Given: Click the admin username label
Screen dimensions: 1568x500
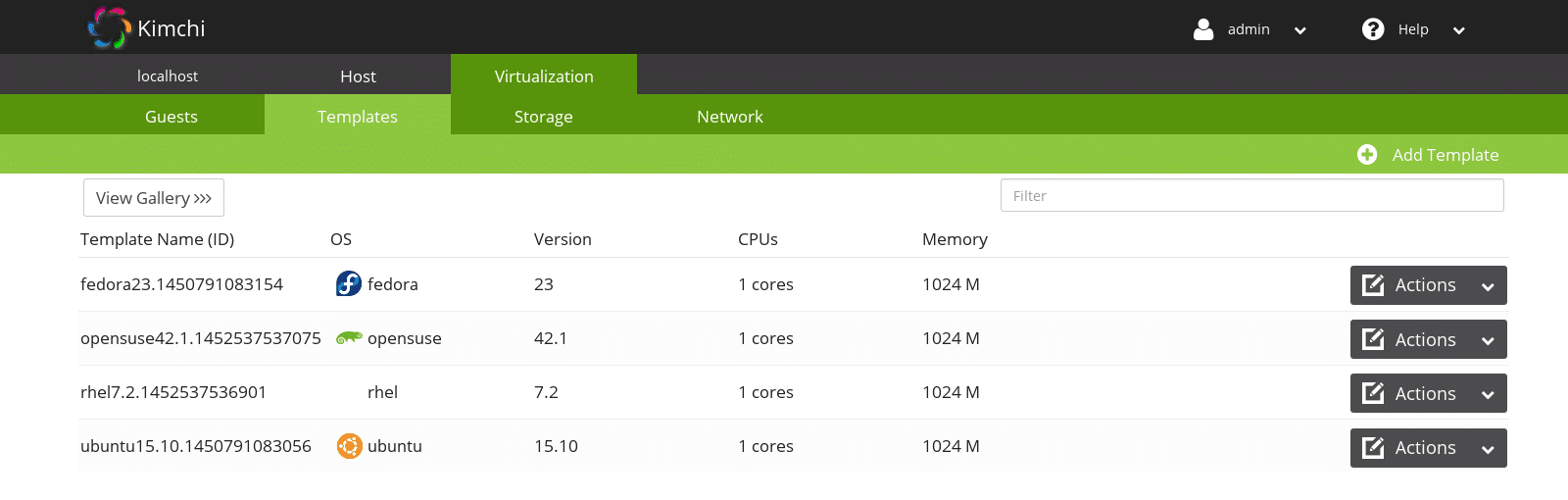Looking at the screenshot, I should pyautogui.click(x=1249, y=29).
